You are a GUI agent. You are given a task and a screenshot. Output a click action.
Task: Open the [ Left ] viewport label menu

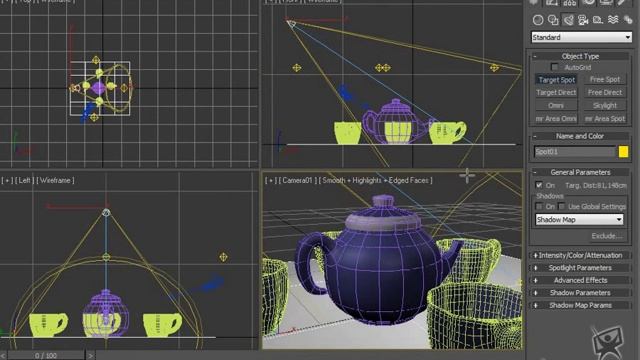pyautogui.click(x=25, y=180)
